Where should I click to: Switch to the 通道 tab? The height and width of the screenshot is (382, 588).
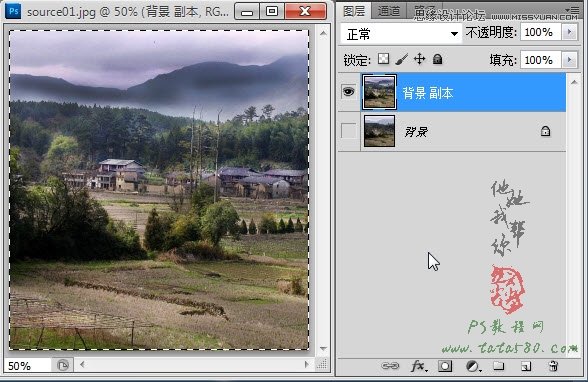388,11
